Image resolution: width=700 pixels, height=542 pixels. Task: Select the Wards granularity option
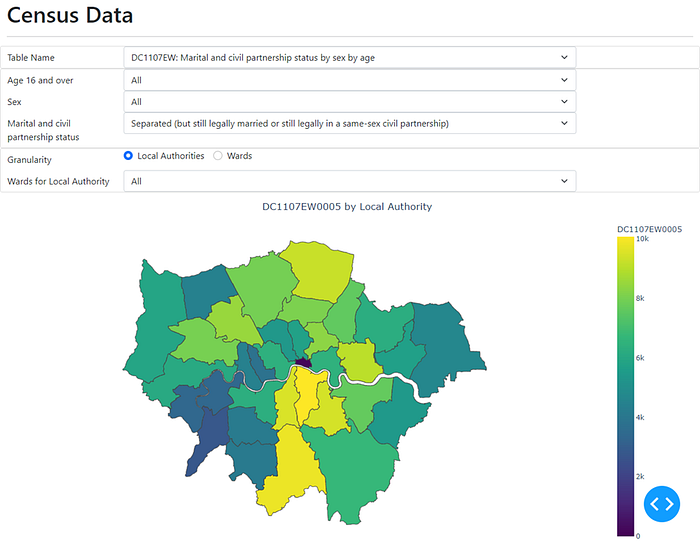(218, 156)
